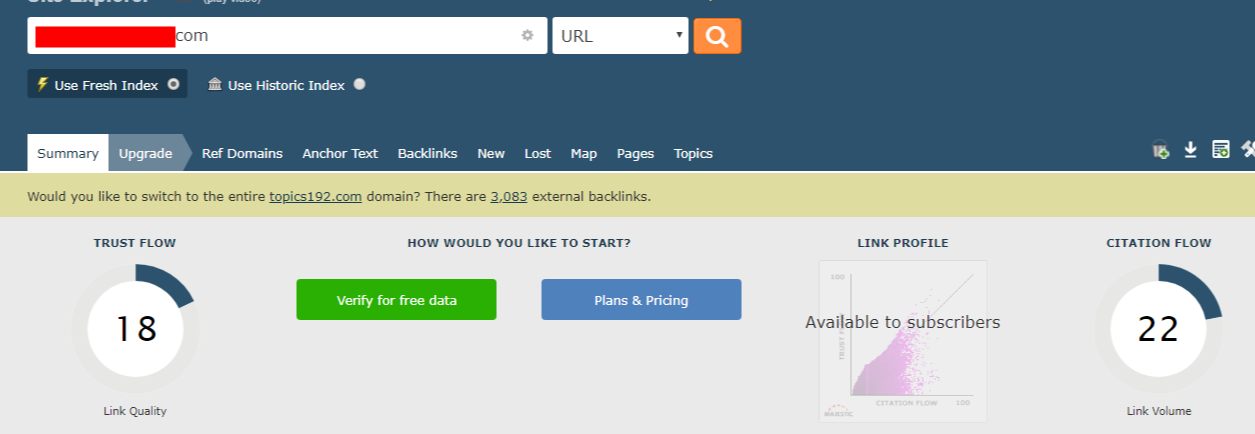1255x434 pixels.
Task: Open the Lost tab
Action: tap(538, 153)
